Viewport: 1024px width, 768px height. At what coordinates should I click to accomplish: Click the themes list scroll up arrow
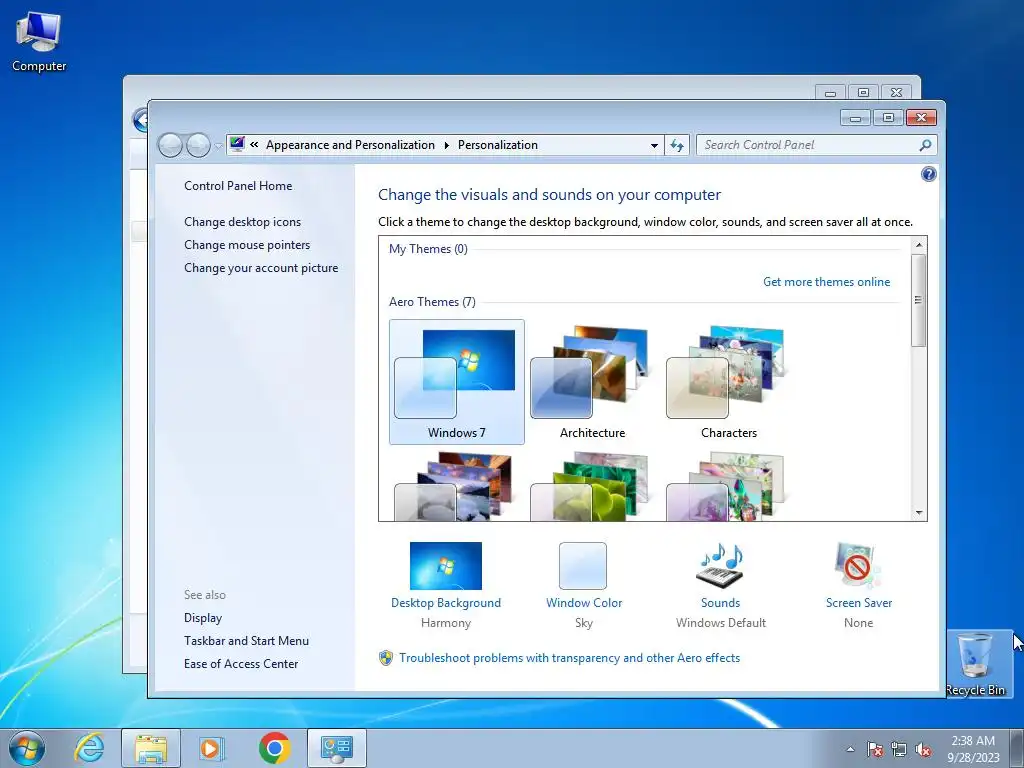click(x=919, y=245)
